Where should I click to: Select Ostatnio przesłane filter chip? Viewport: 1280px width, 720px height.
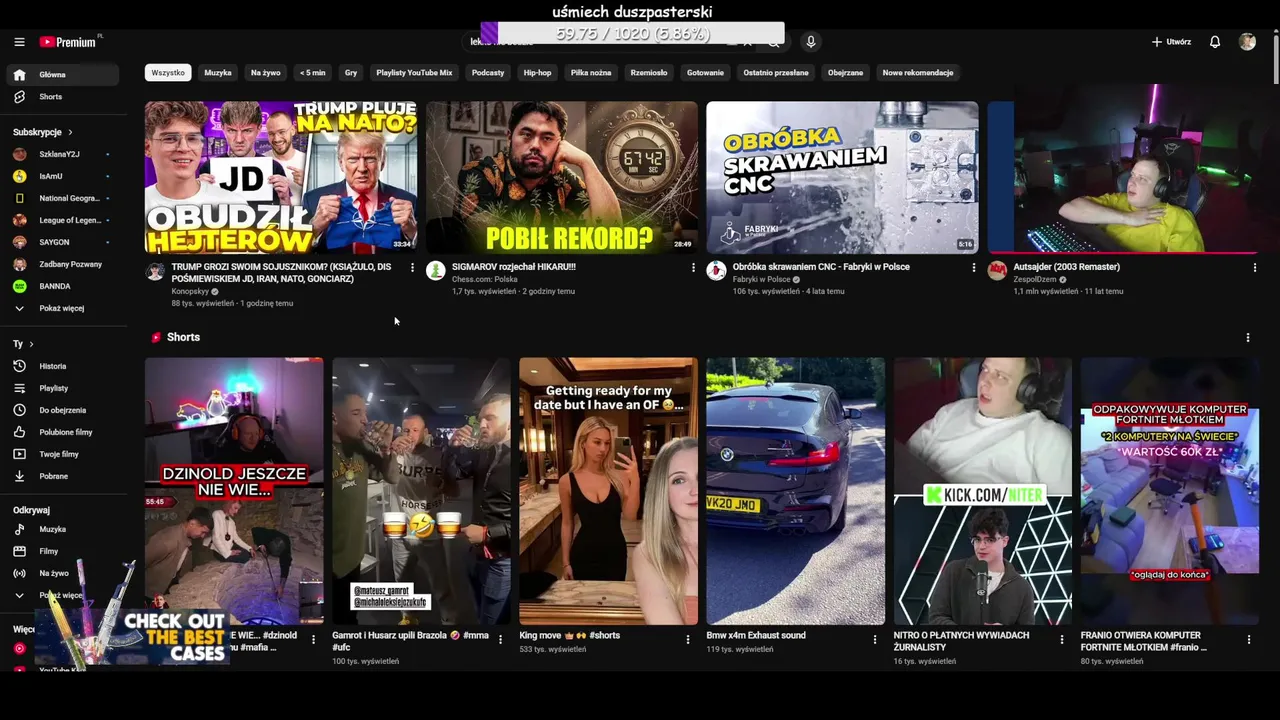coord(776,73)
